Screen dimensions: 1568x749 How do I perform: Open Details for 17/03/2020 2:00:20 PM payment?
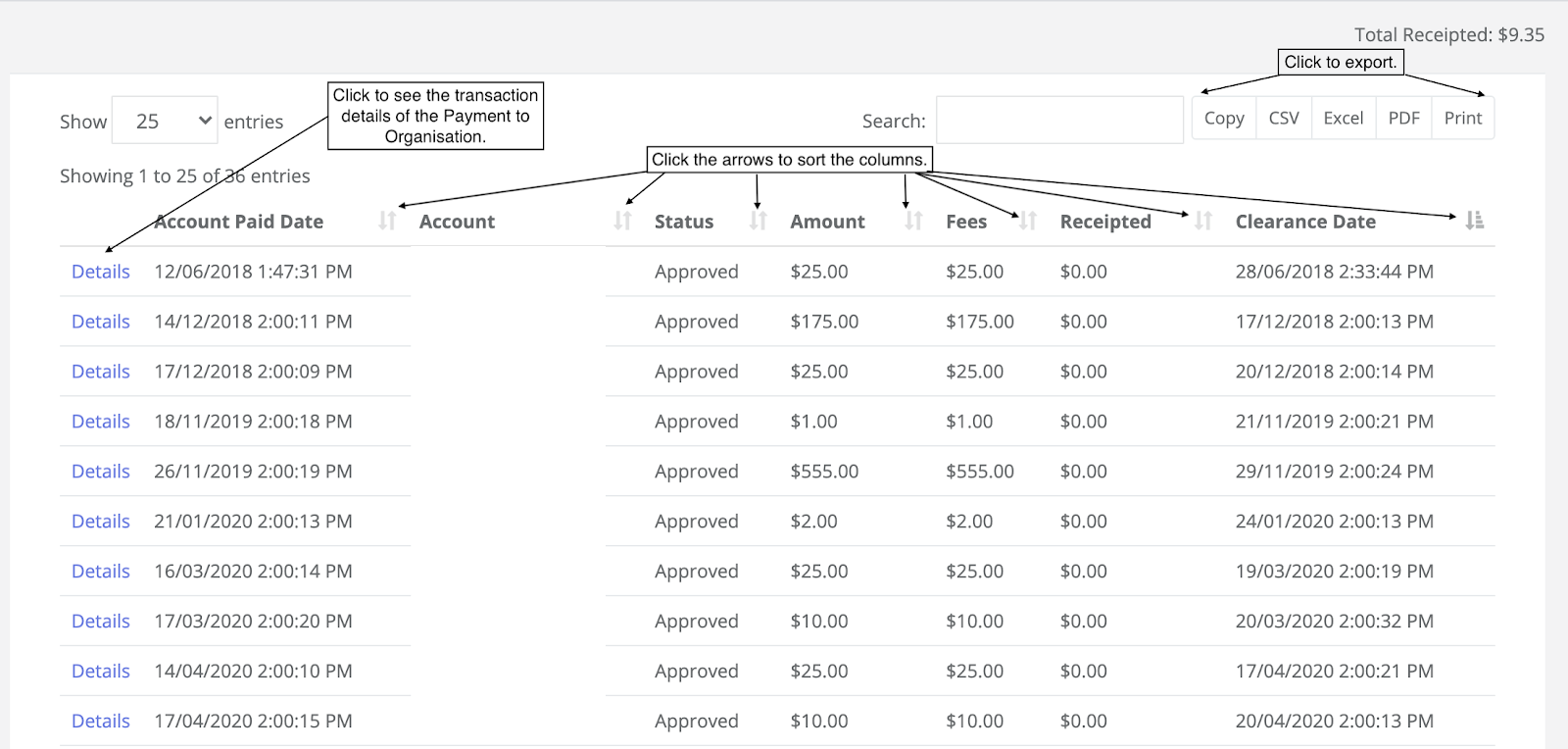[x=101, y=622]
